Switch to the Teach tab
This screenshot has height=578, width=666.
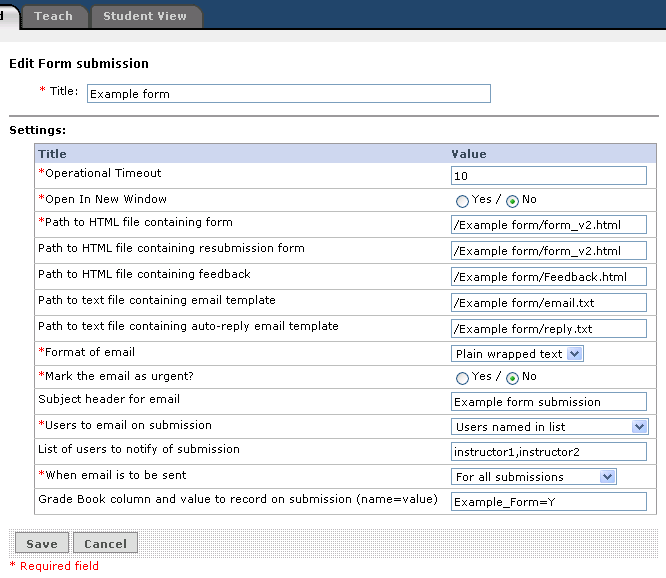click(53, 16)
